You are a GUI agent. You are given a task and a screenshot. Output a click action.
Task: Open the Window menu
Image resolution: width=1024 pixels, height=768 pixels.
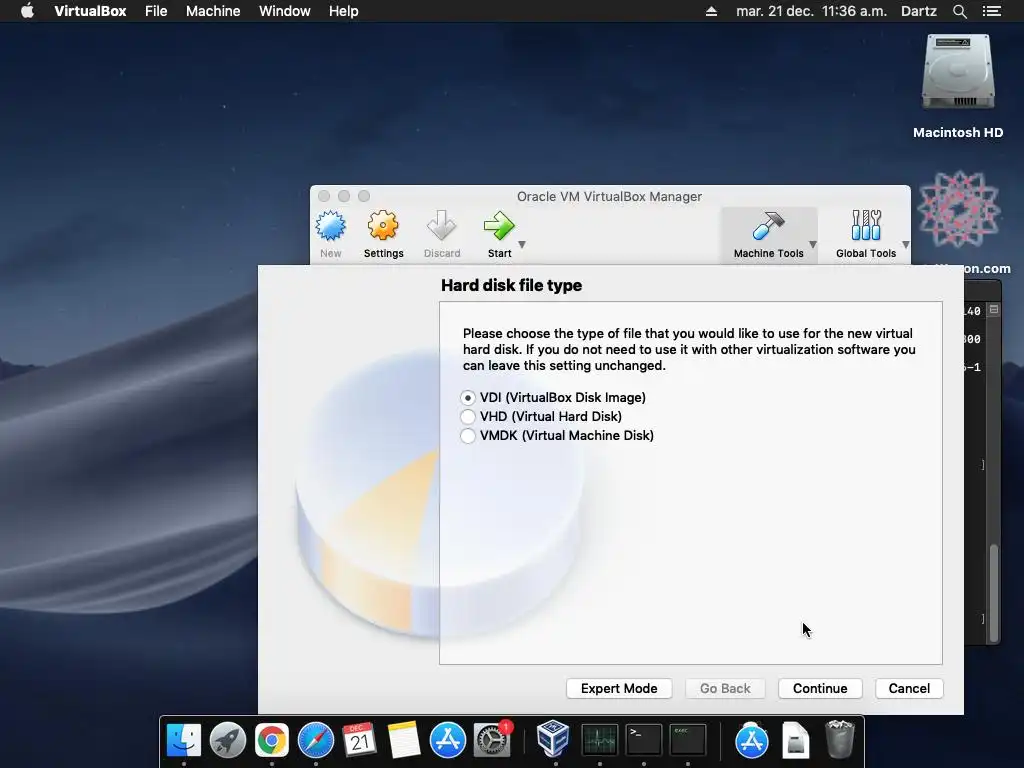point(285,11)
